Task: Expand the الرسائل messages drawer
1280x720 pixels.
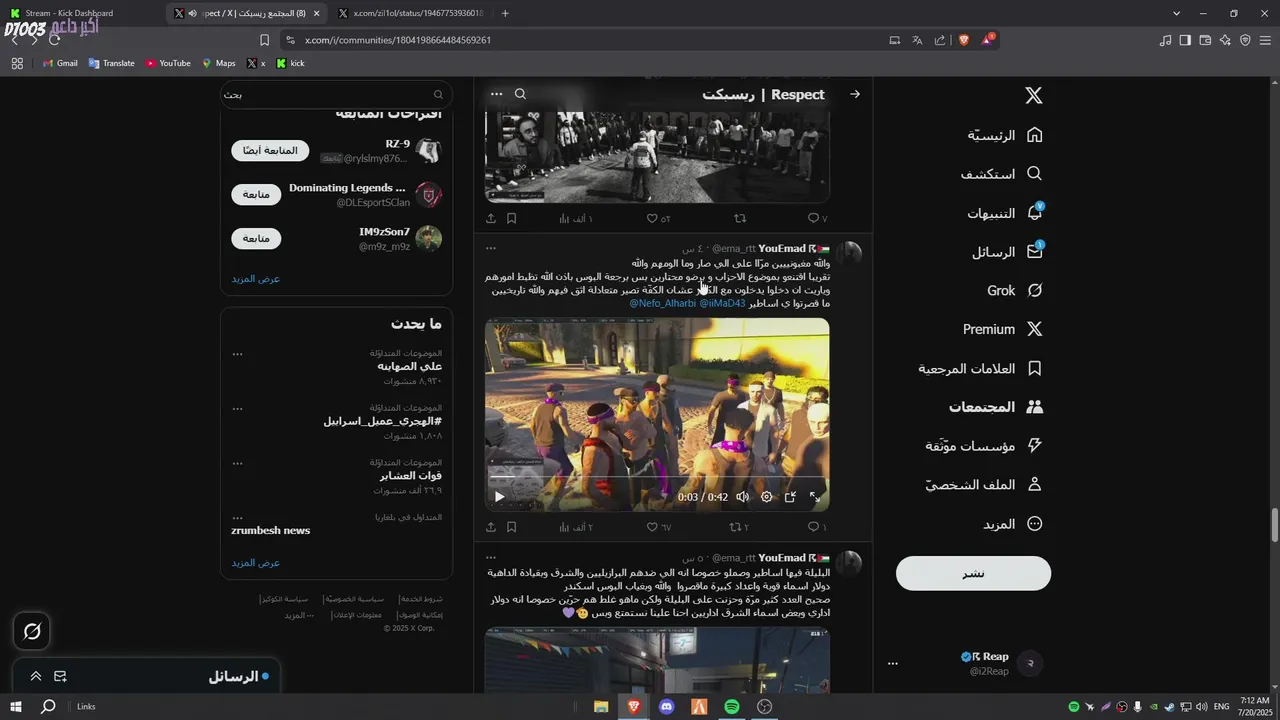Action: click(x=36, y=677)
